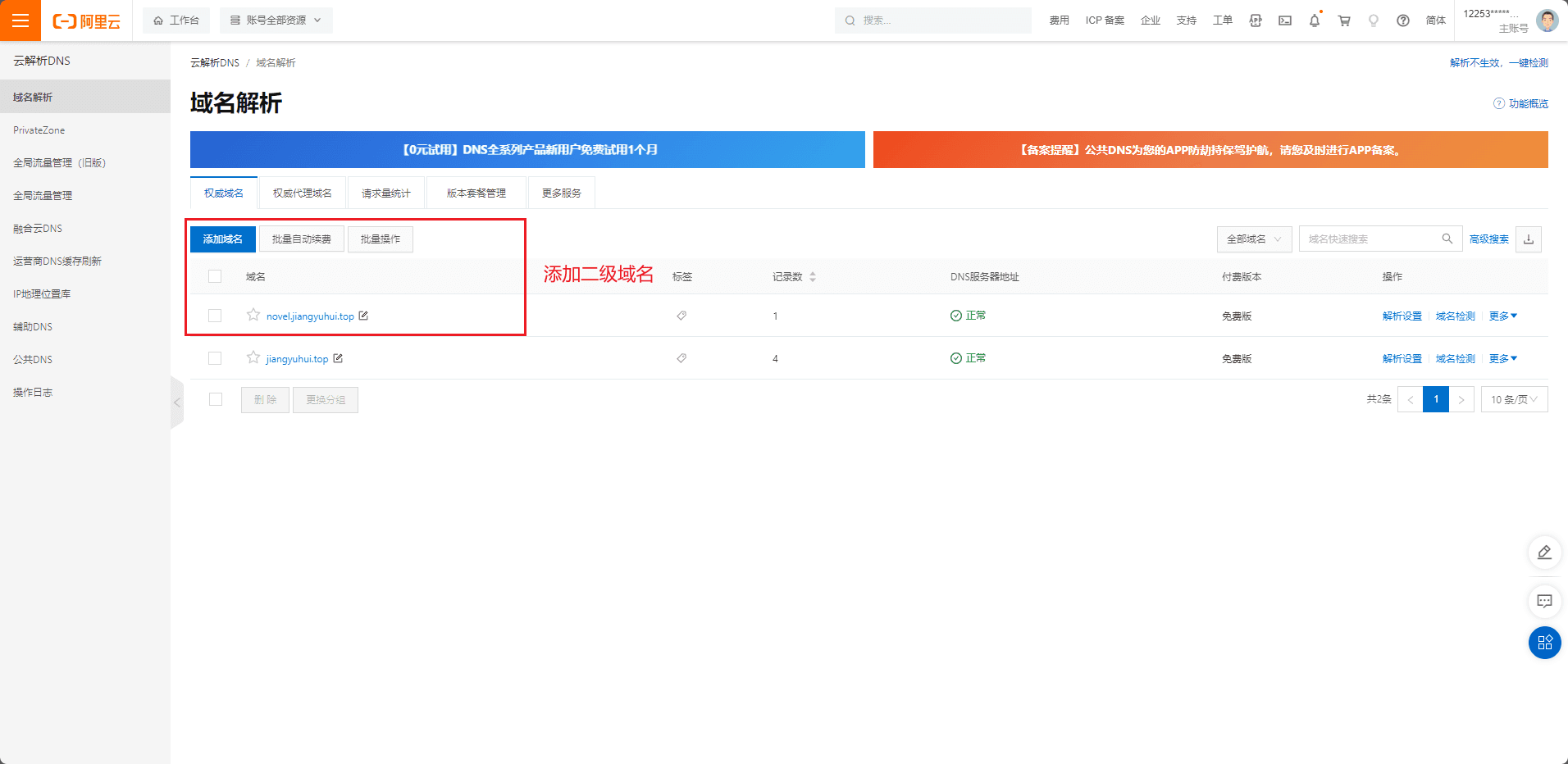This screenshot has height=764, width=1568.
Task: Click the tag icon for novel.jiangyuhui.top
Action: pyautogui.click(x=681, y=316)
